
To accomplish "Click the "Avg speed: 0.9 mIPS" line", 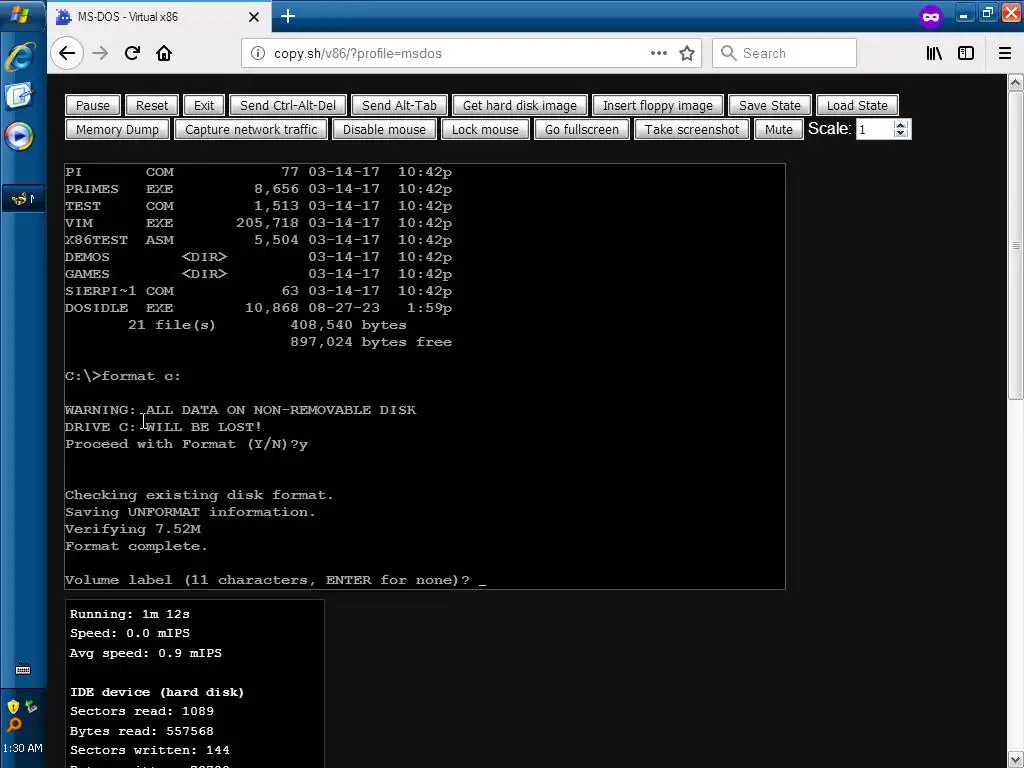I will click(x=146, y=653).
